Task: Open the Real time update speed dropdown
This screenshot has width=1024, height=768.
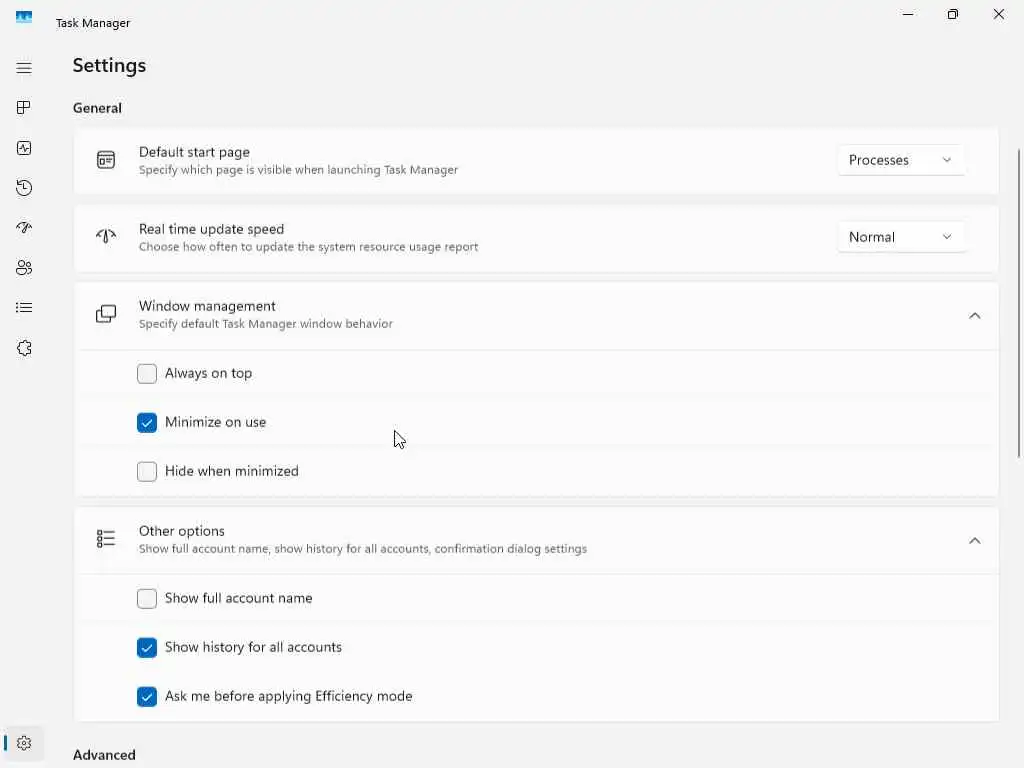Action: (900, 237)
